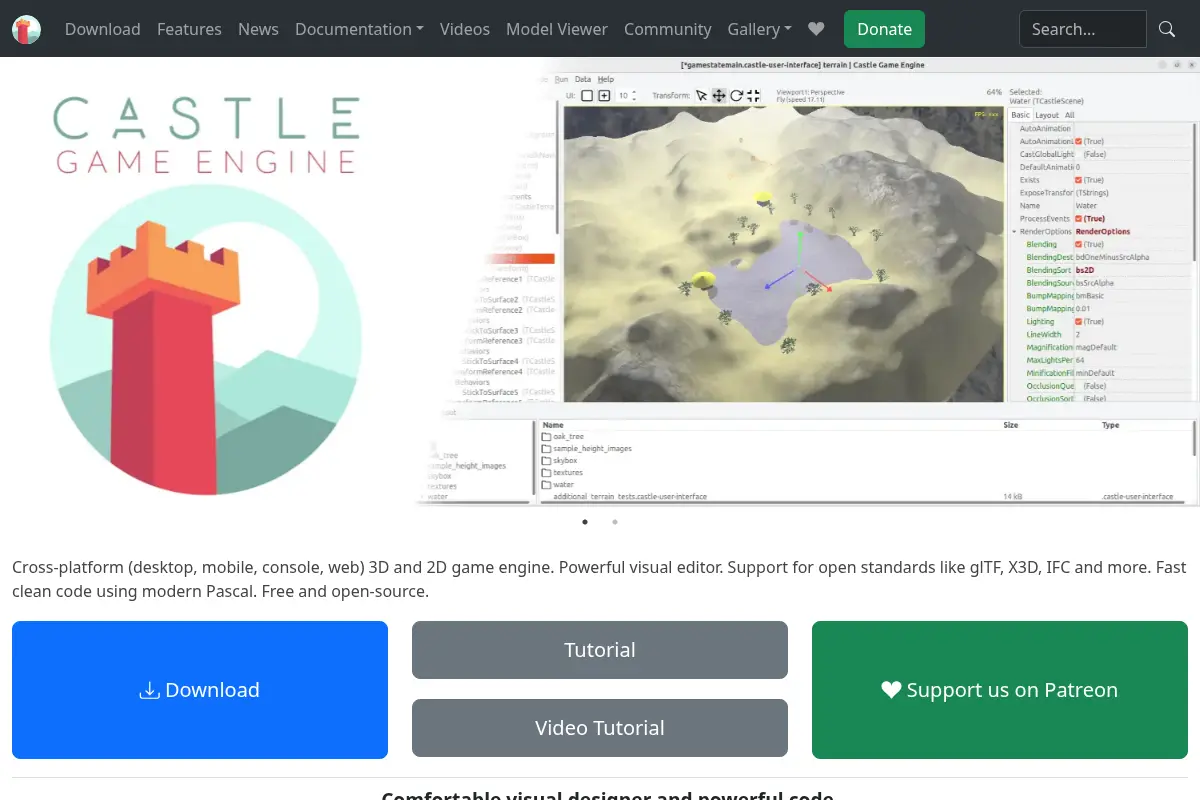
Task: Open the Video Tutorial button
Action: (x=600, y=728)
